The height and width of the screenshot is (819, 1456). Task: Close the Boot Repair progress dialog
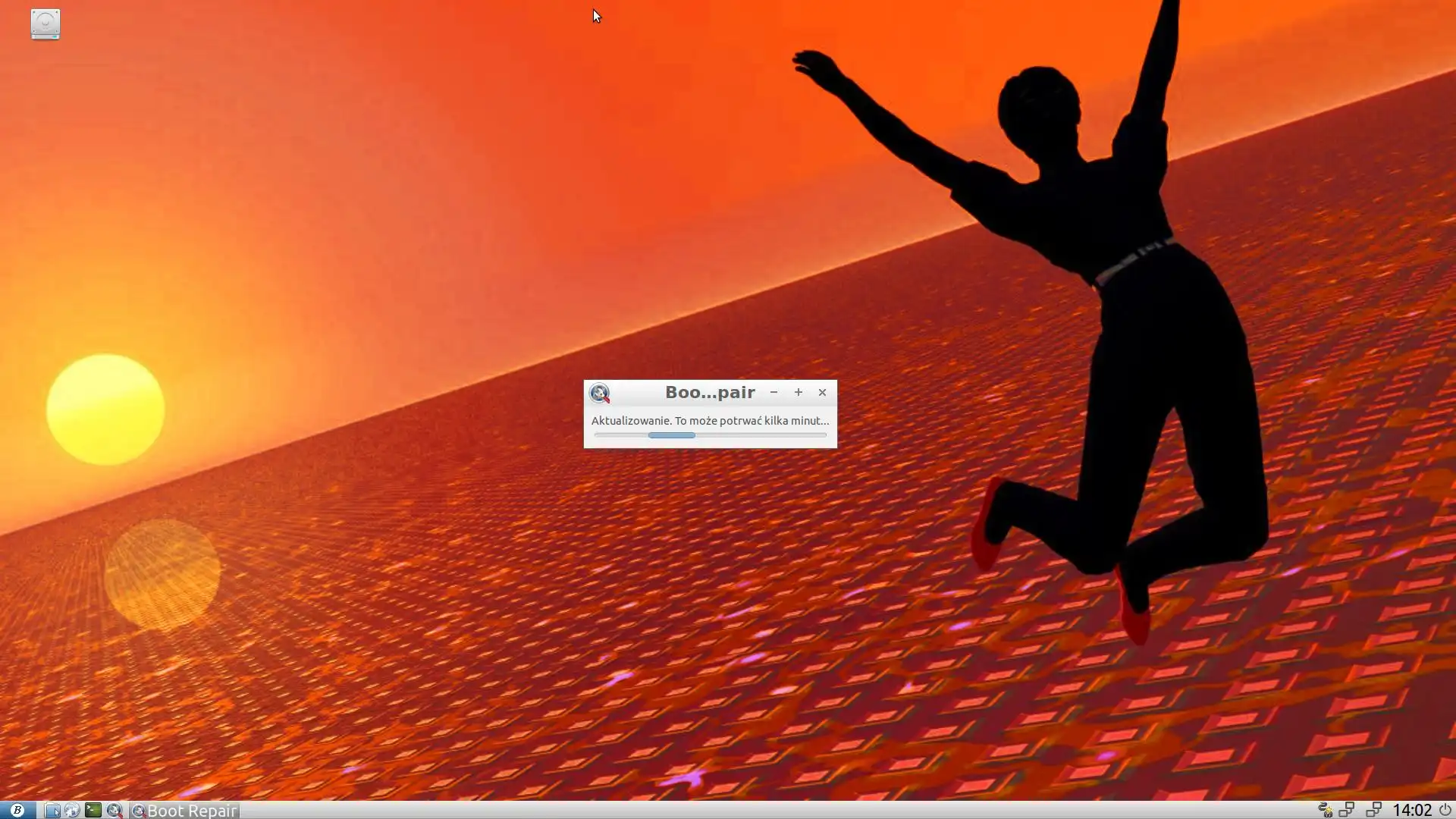(822, 392)
